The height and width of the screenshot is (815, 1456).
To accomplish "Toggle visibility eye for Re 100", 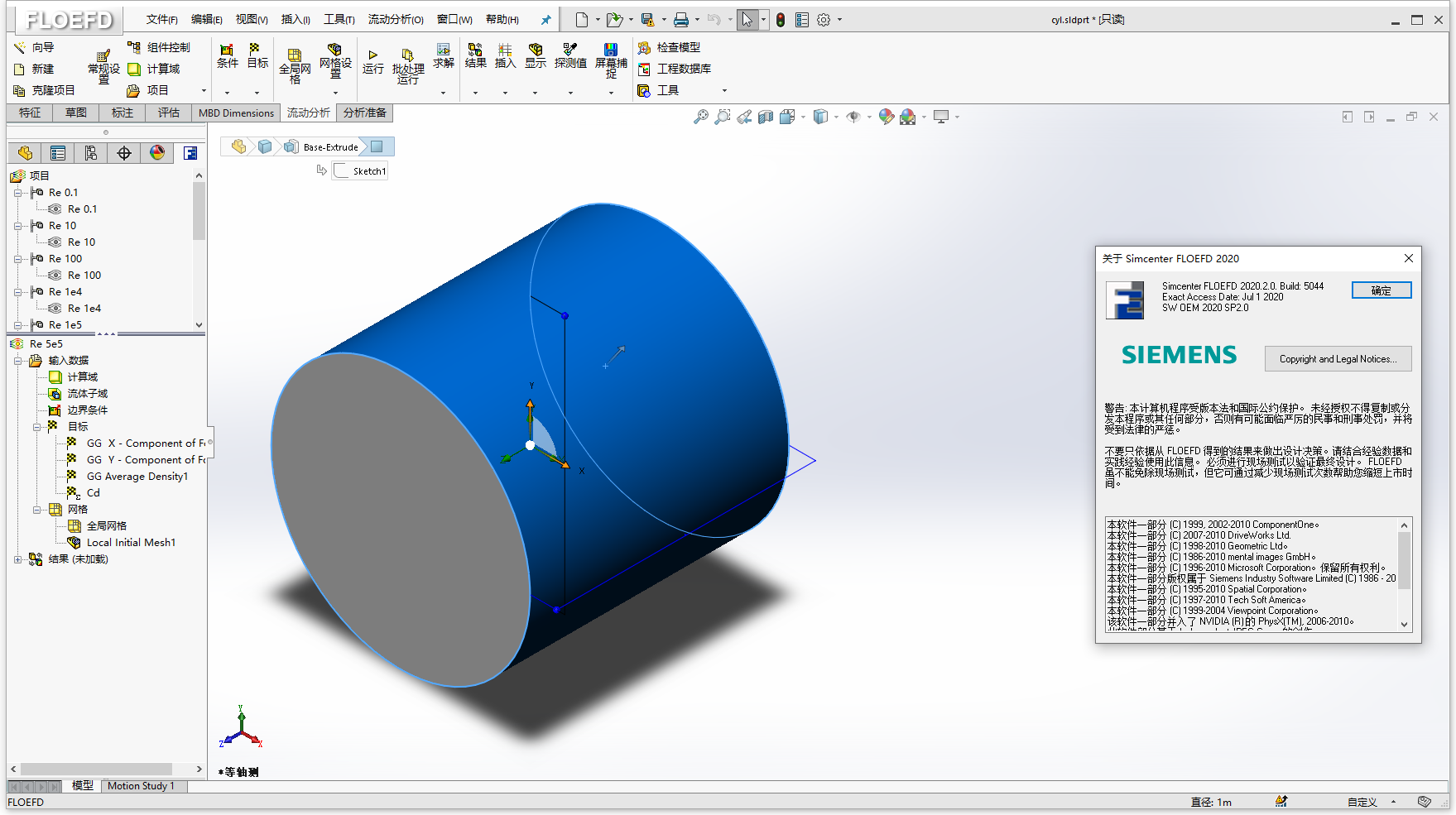I will [55, 276].
